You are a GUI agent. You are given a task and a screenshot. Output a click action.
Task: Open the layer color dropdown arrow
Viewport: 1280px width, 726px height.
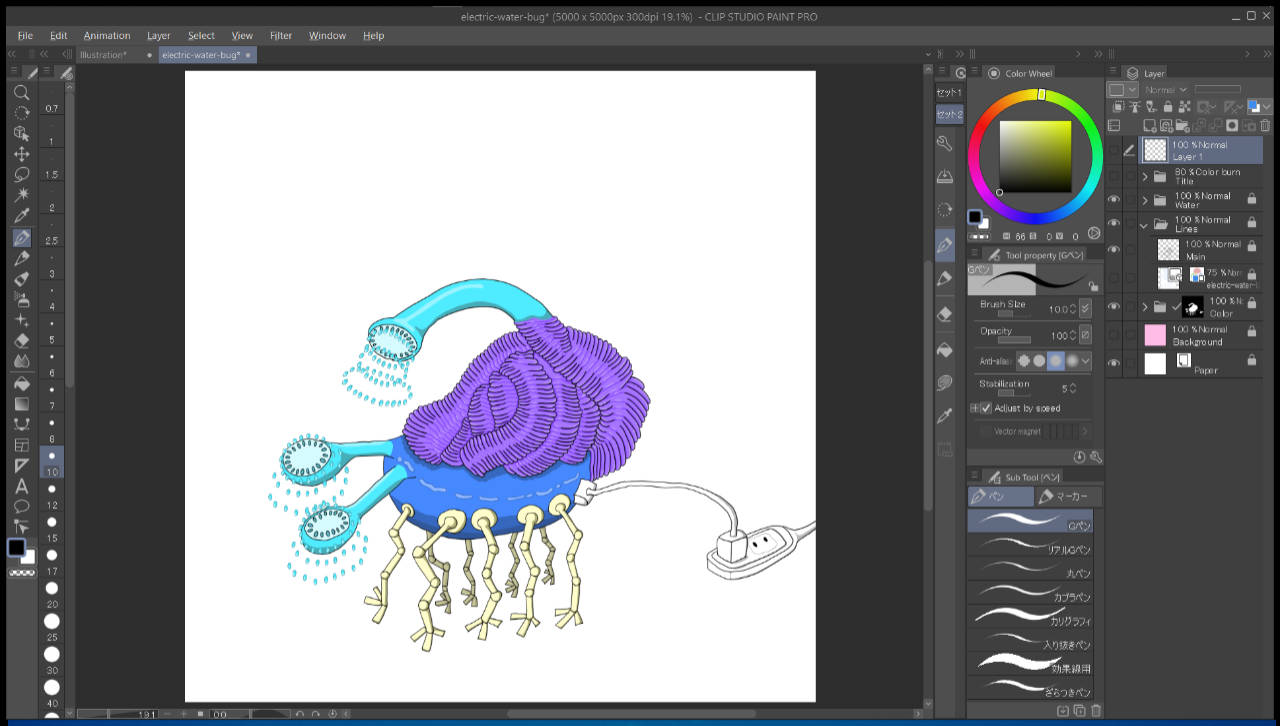click(1267, 106)
